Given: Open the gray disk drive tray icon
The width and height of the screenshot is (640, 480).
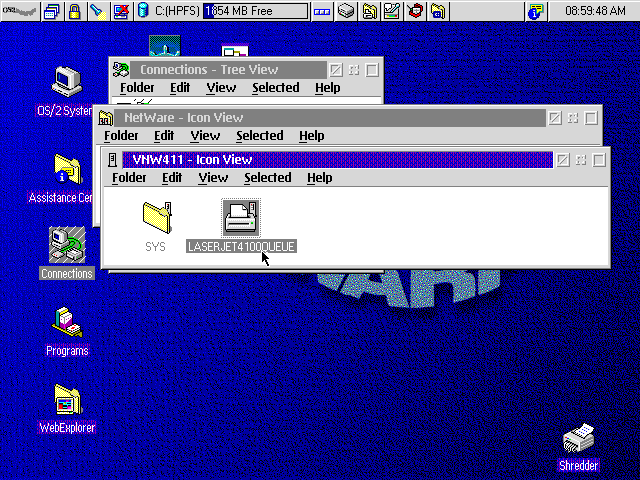Looking at the screenshot, I should [x=346, y=11].
